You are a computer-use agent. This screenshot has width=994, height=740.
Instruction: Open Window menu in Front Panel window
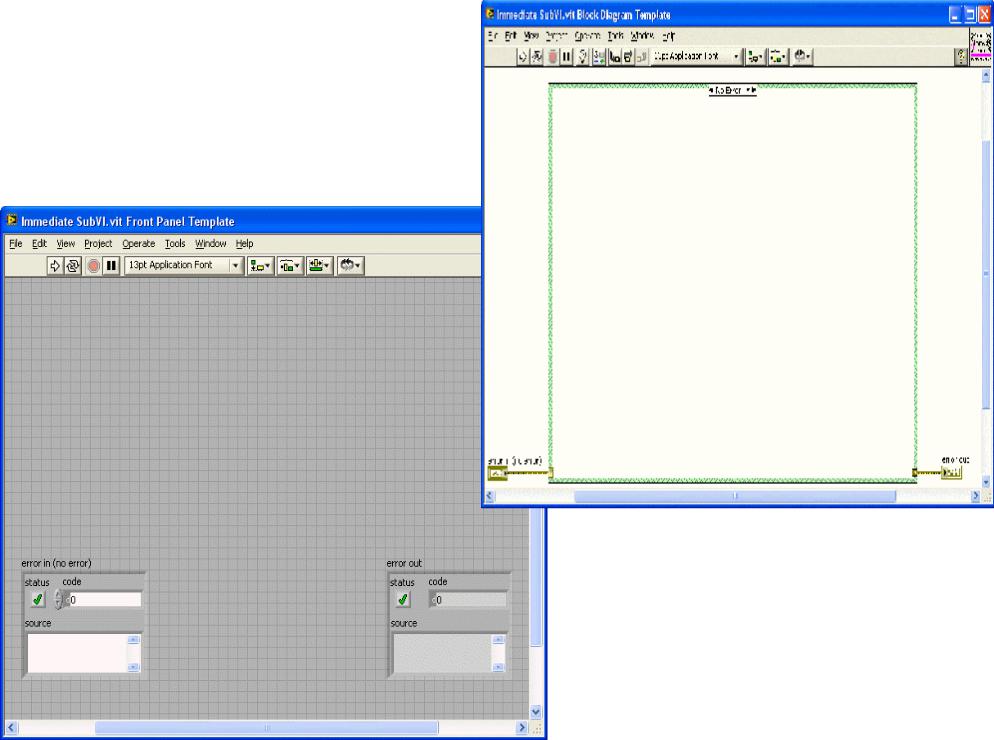pyautogui.click(x=210, y=243)
